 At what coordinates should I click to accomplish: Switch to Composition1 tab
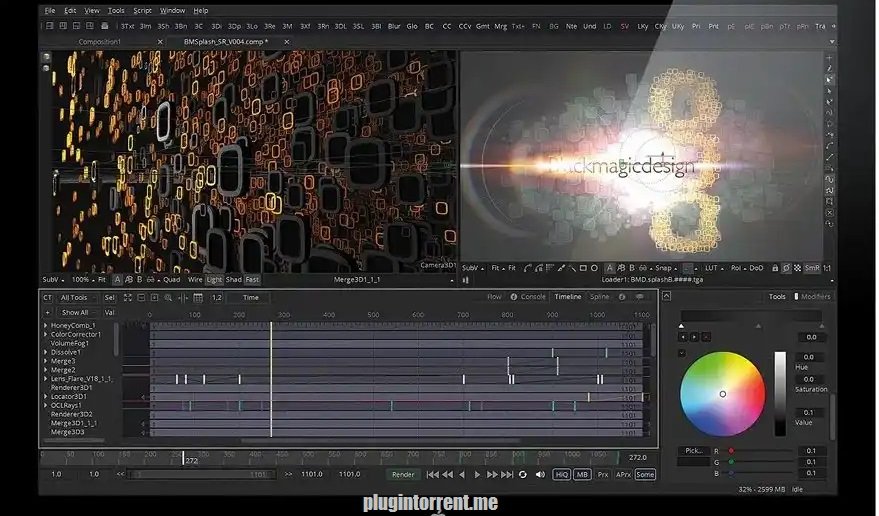(x=100, y=42)
